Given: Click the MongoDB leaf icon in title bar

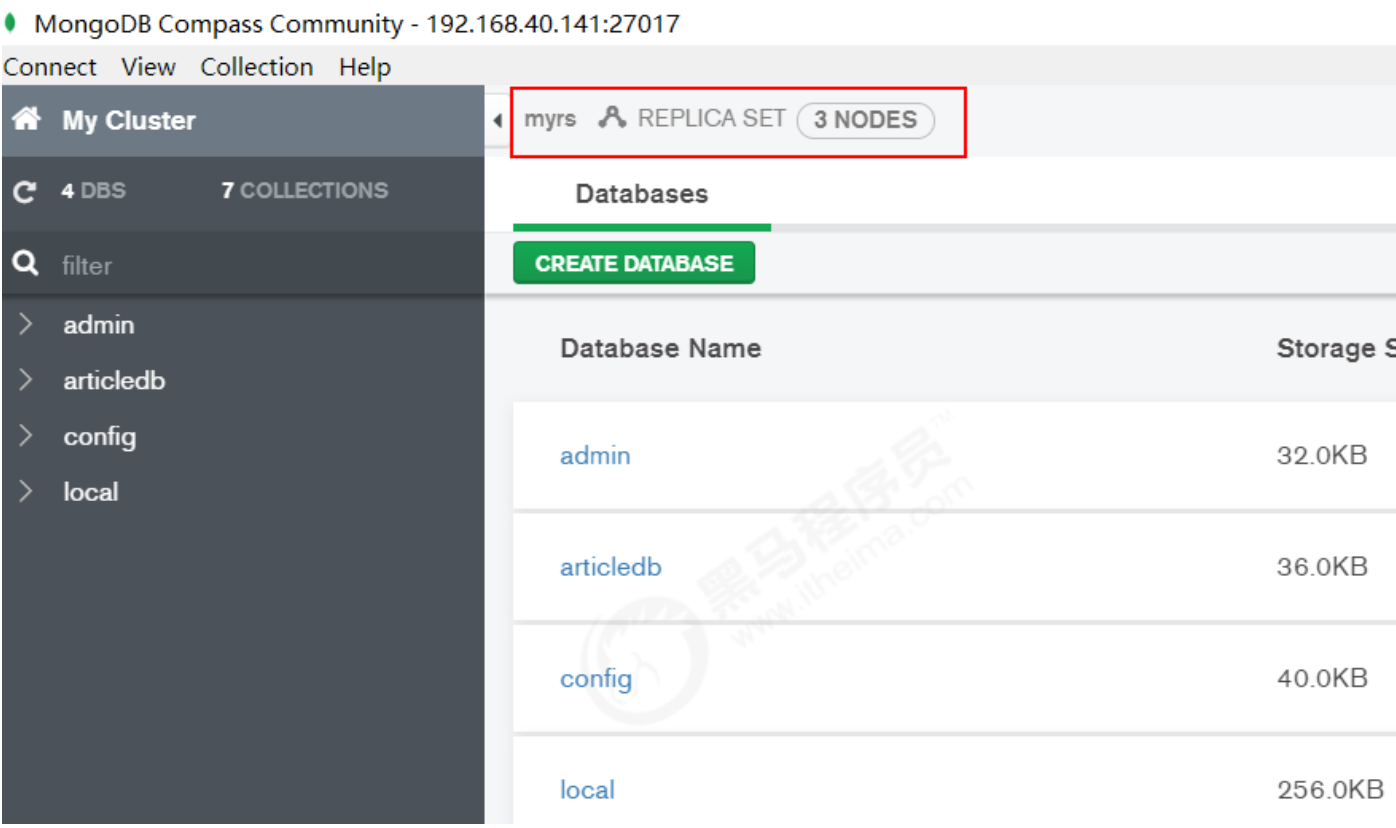Looking at the screenshot, I should point(11,23).
